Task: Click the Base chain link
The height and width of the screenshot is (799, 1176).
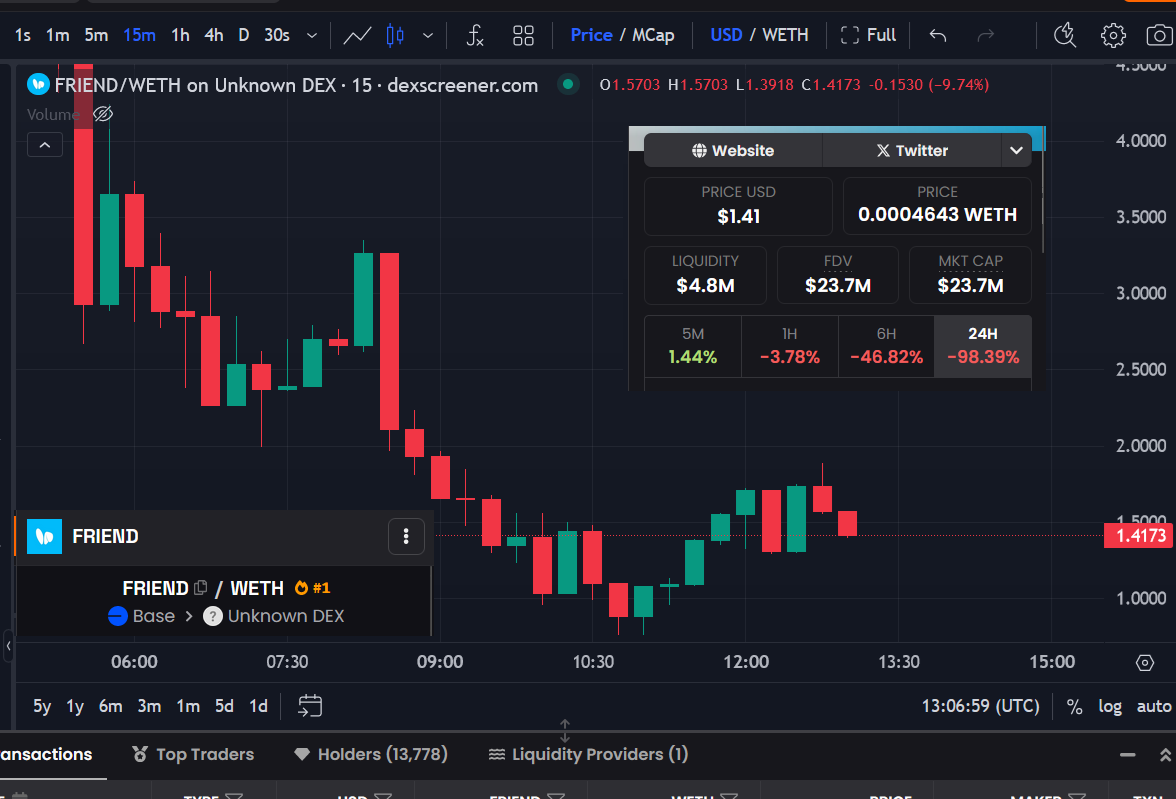Action: [142, 616]
